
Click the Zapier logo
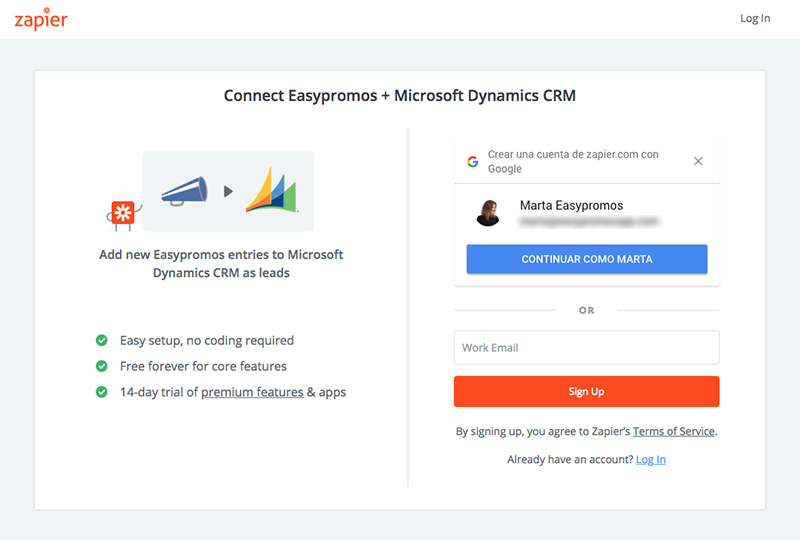pos(41,19)
